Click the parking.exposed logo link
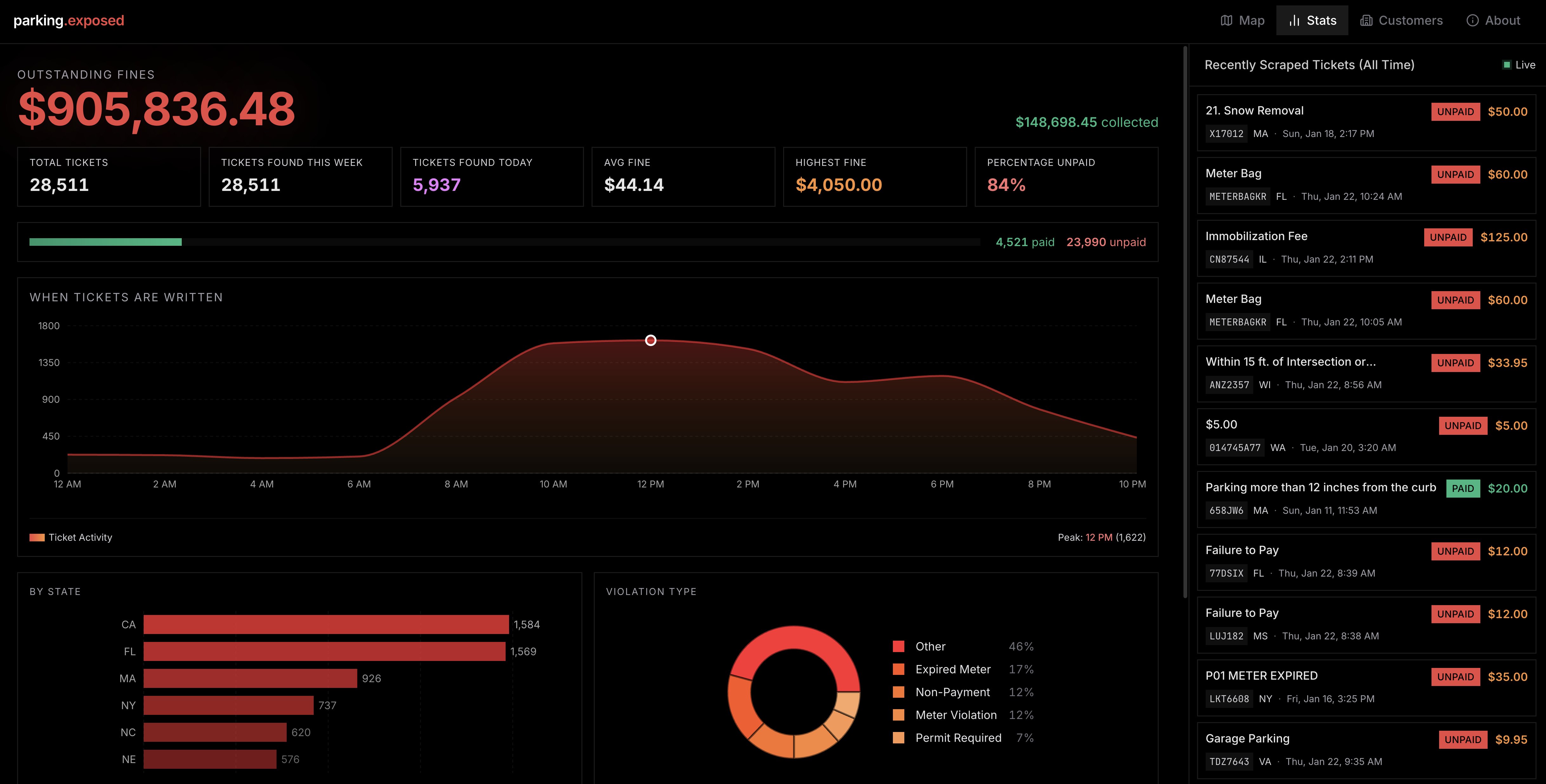This screenshot has width=1546, height=784. 69,20
